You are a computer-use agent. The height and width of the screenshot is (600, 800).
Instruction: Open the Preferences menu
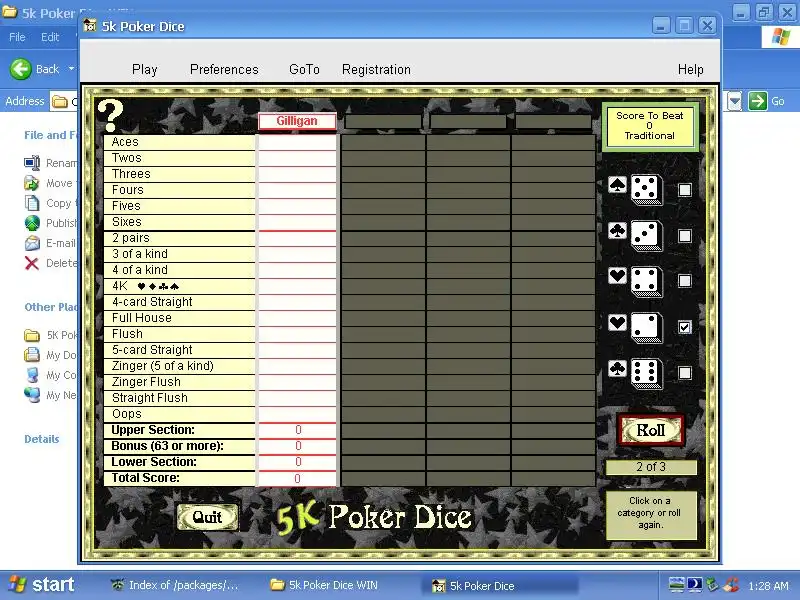click(224, 69)
